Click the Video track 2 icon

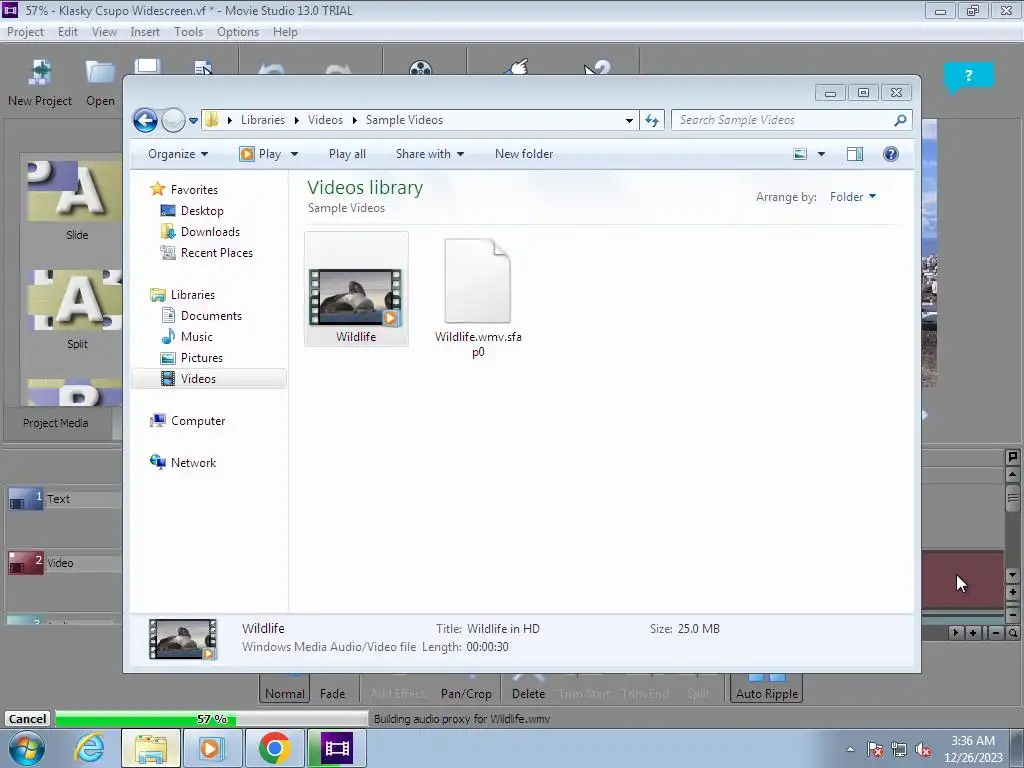click(x=25, y=563)
